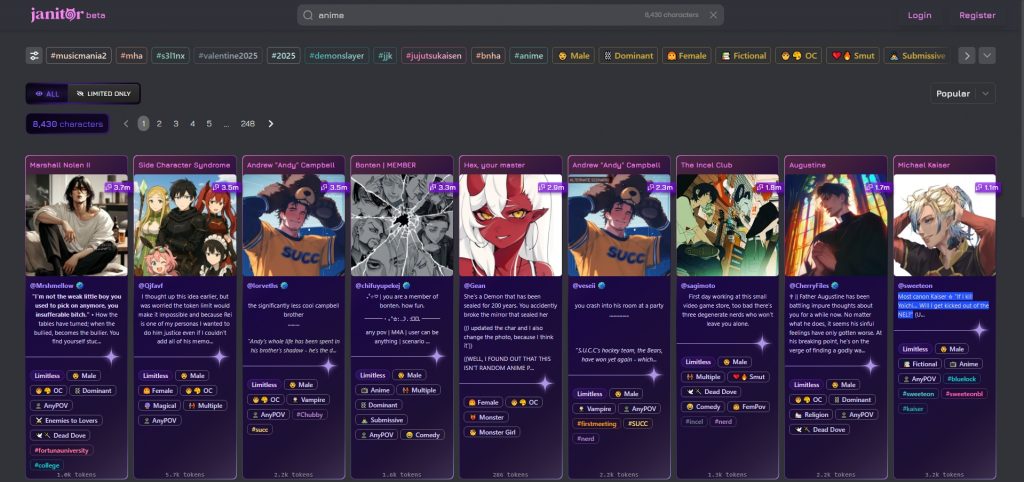The height and width of the screenshot is (482, 1024).
Task: Toggle the #anime tag filter
Action: coord(530,56)
